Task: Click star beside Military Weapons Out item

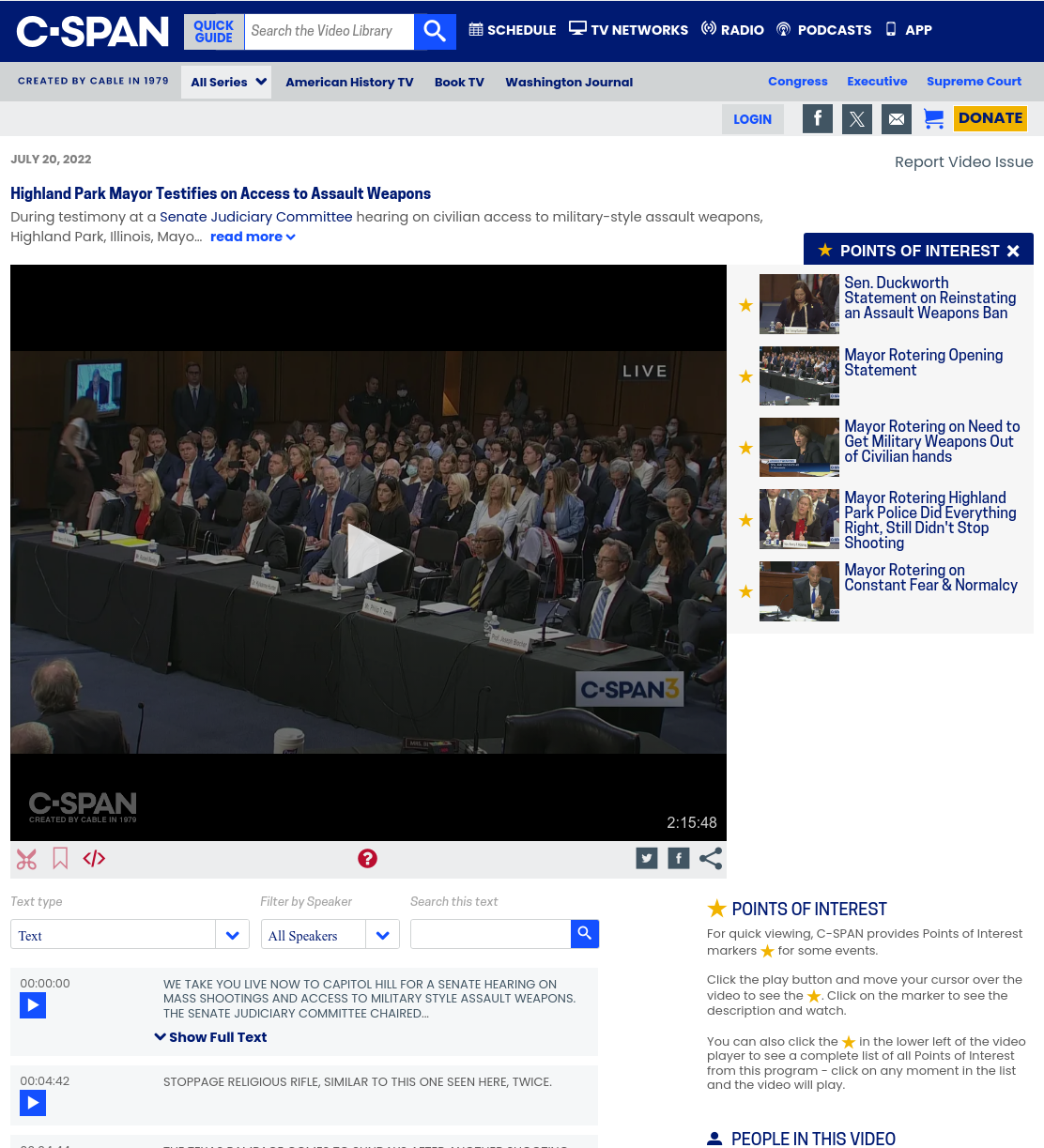Action: pos(745,448)
